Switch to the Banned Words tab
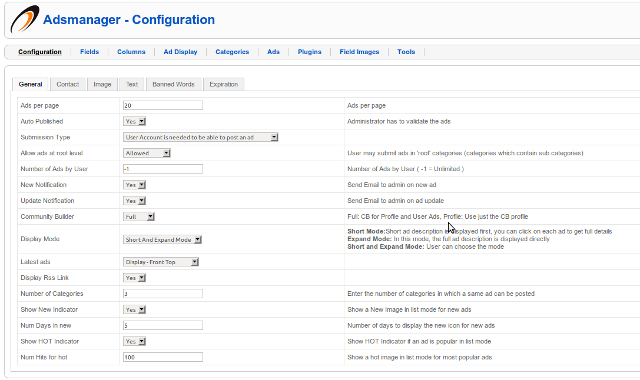 click(x=173, y=84)
